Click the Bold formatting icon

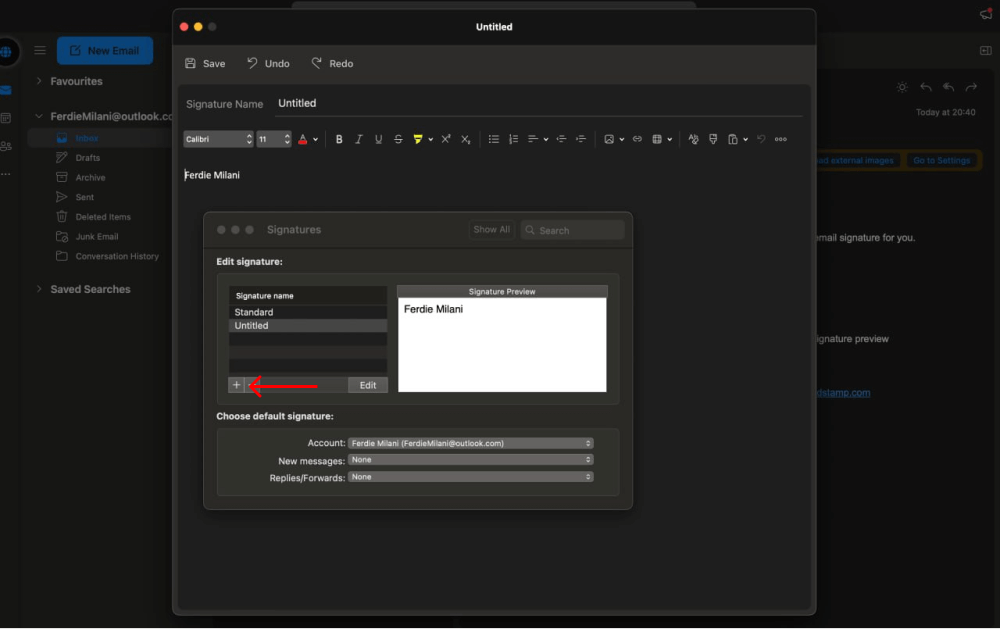tap(339, 139)
